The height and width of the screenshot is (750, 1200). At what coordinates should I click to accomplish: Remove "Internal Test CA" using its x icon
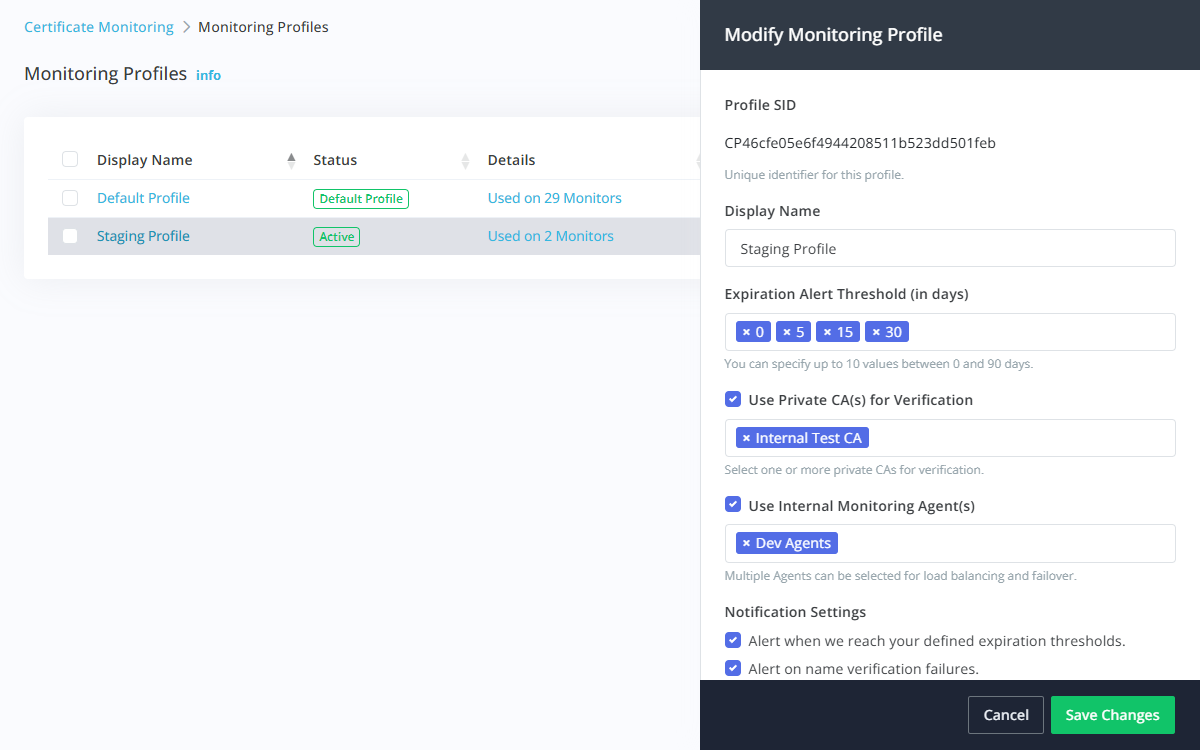point(746,437)
